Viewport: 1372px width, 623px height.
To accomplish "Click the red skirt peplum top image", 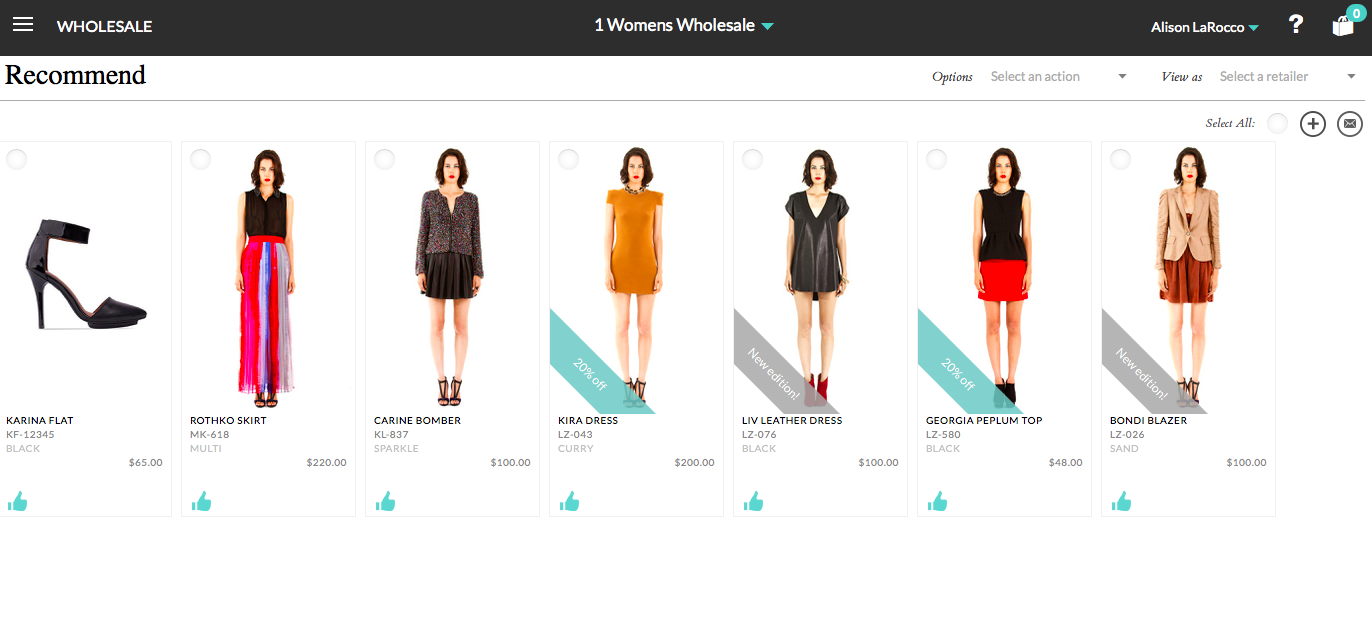I will click(1002, 277).
